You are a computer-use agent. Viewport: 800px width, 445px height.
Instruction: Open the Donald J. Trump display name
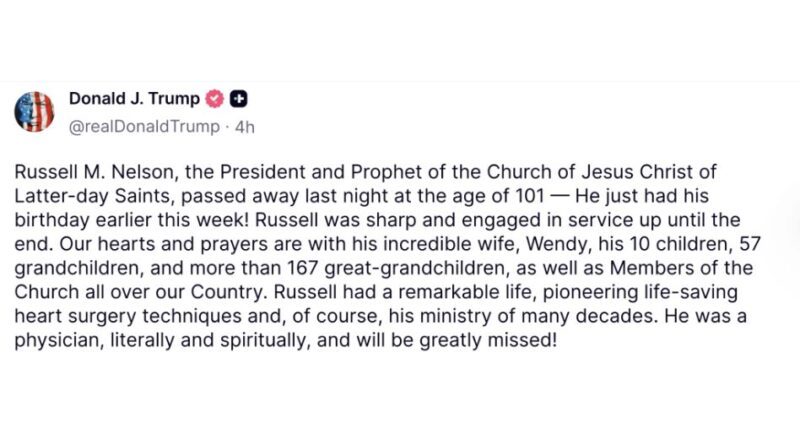point(134,98)
